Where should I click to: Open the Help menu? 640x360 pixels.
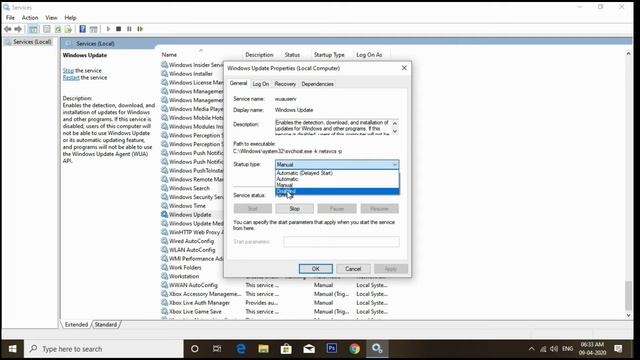tap(70, 18)
